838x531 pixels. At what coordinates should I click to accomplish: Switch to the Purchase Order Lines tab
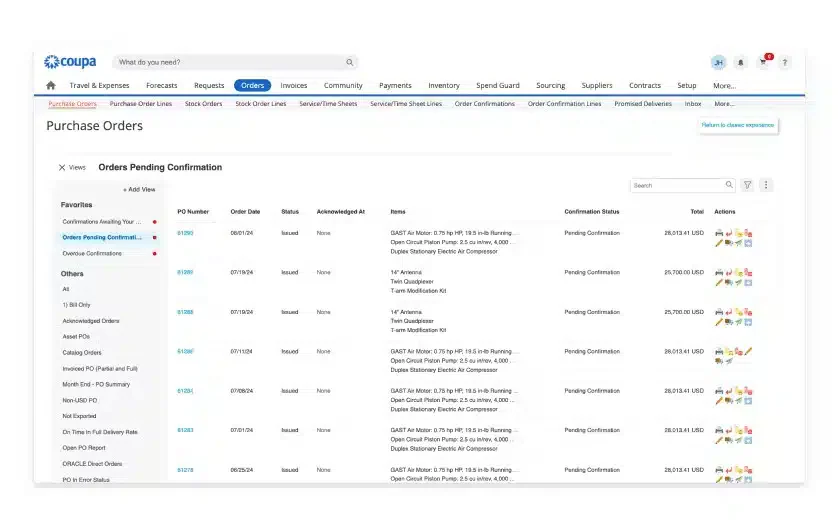click(x=141, y=104)
